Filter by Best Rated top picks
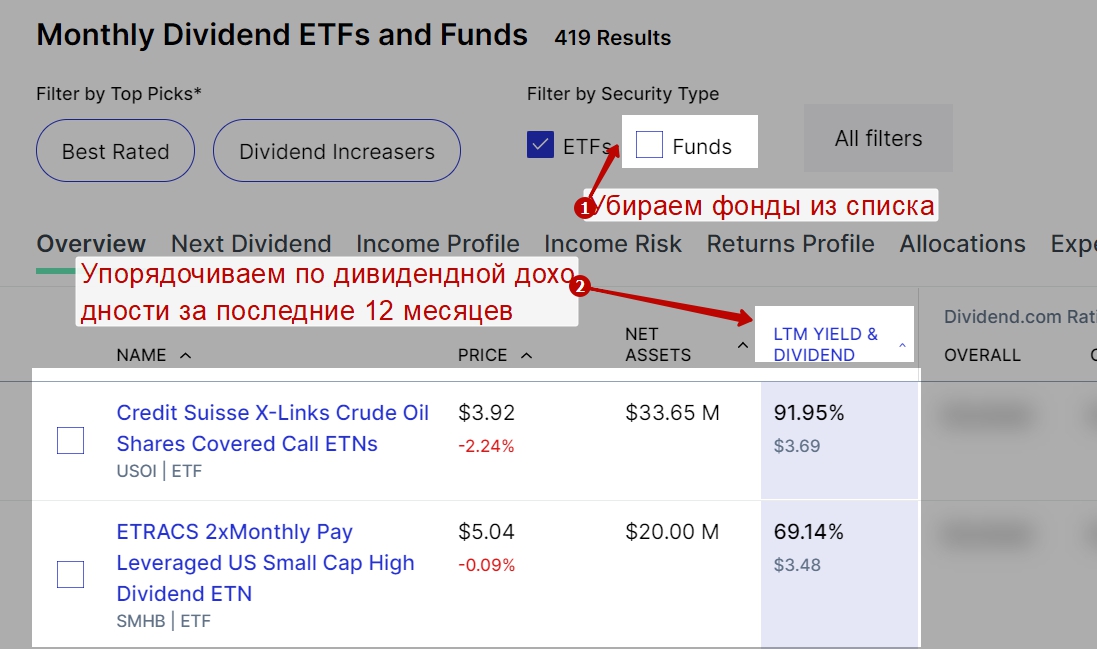The image size is (1097, 649). [115, 151]
